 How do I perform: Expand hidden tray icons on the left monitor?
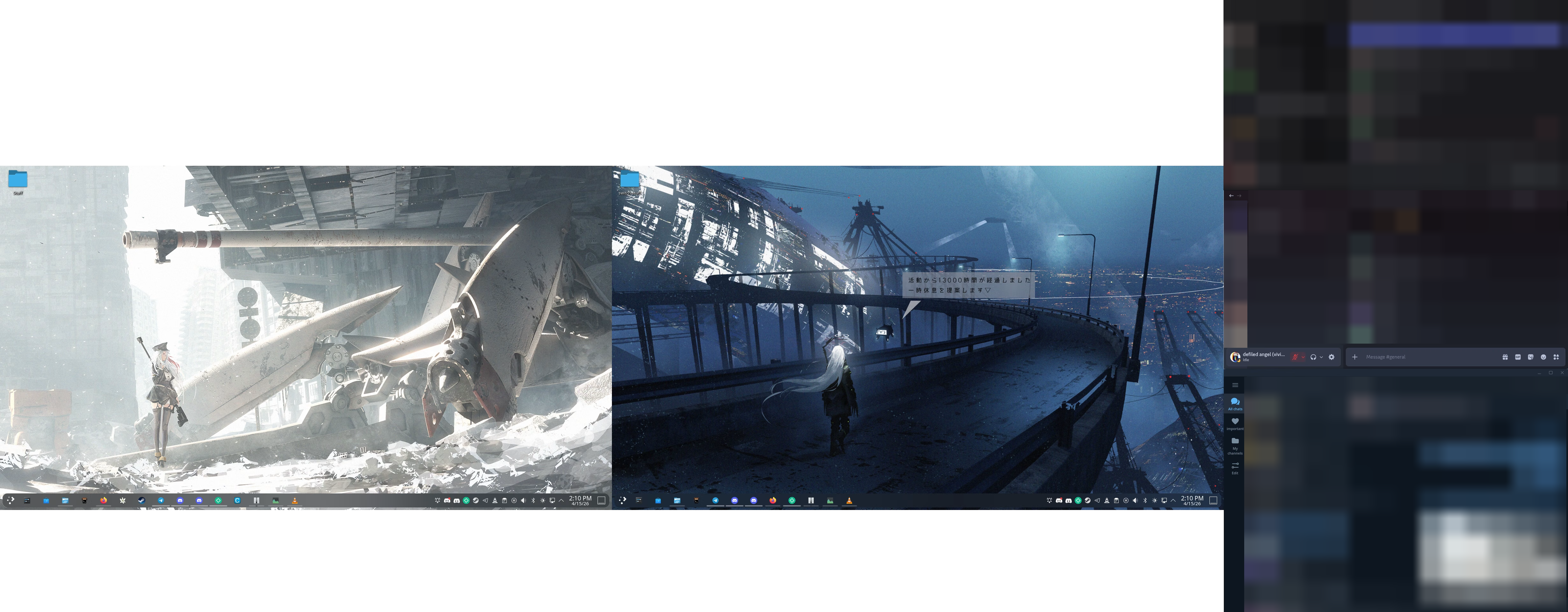coord(561,500)
